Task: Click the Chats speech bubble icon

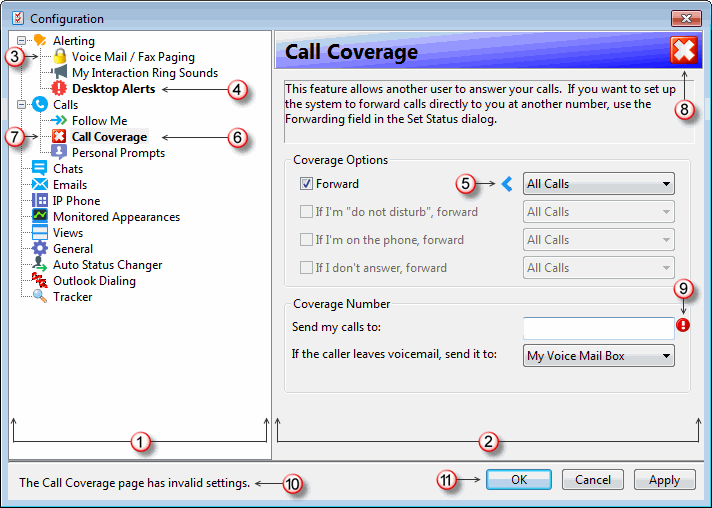Action: (x=40, y=169)
